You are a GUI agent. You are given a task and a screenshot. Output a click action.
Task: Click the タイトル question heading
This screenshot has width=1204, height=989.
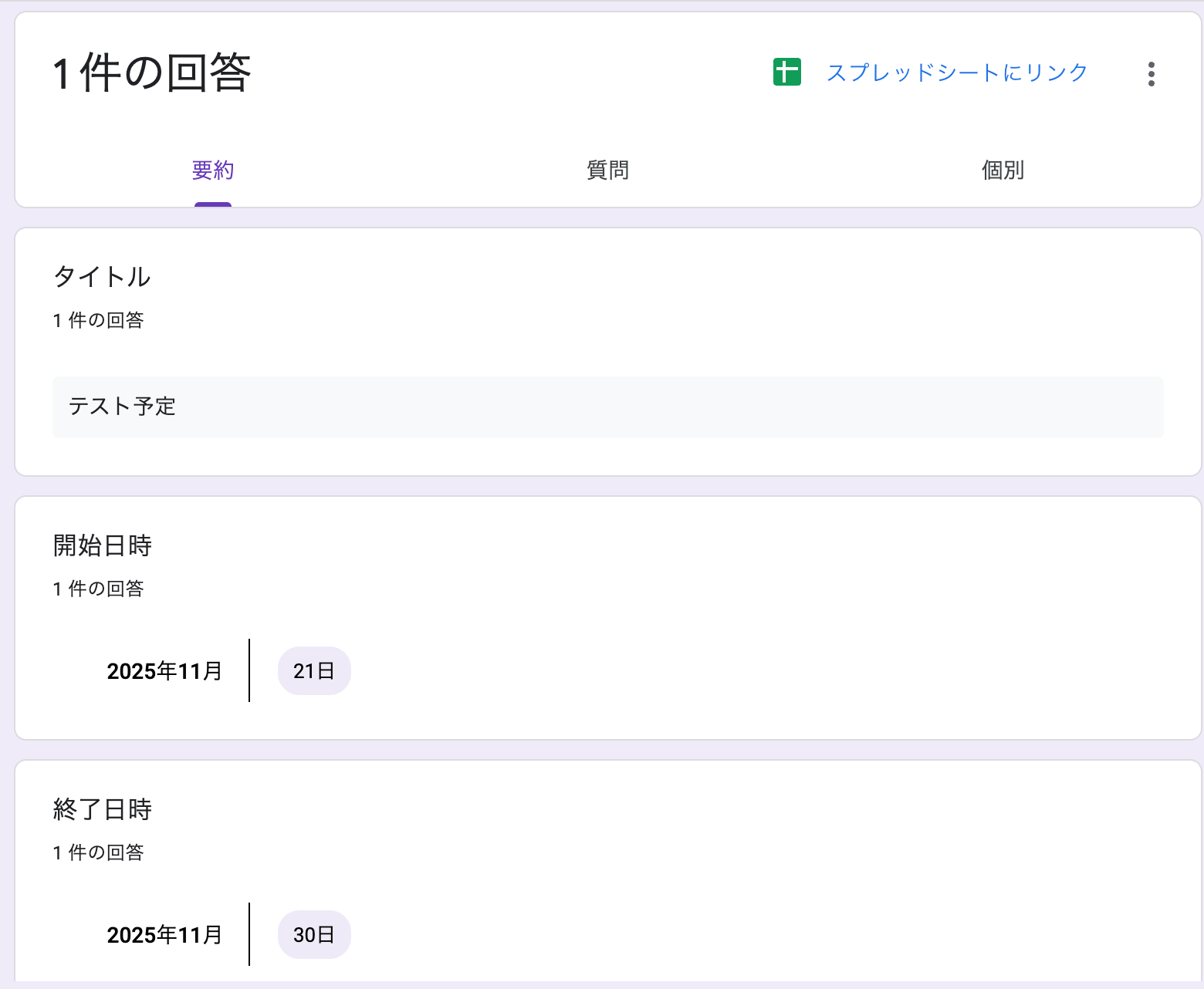102,277
